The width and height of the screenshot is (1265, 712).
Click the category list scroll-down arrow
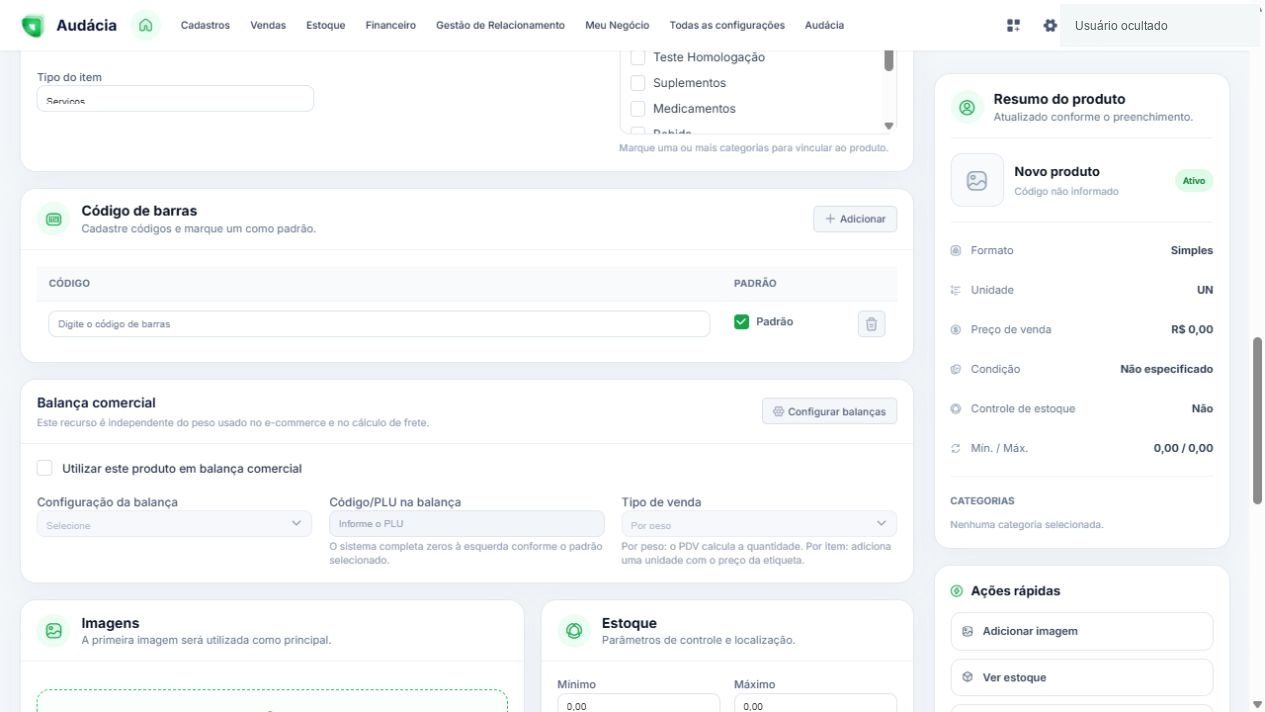pyautogui.click(x=888, y=126)
